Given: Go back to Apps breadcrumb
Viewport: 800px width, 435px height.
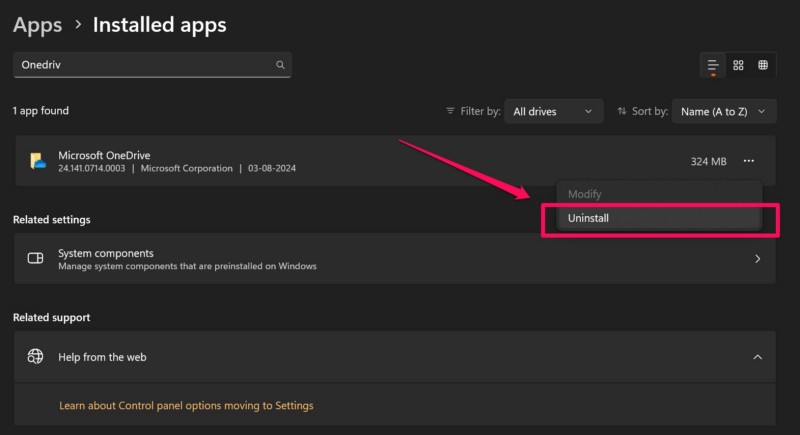Looking at the screenshot, I should [35, 24].
